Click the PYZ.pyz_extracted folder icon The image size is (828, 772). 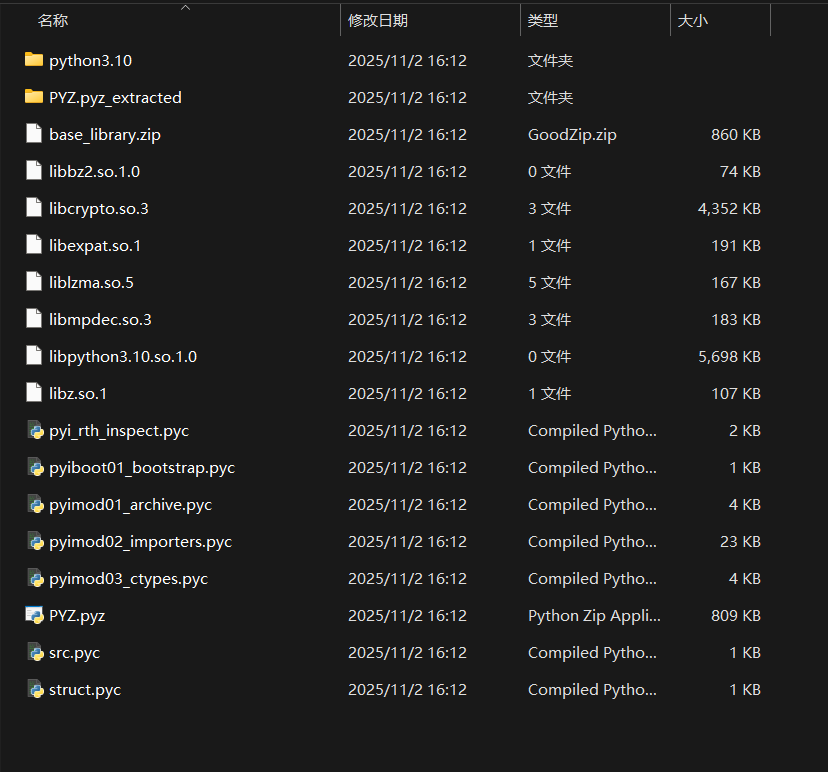click(x=34, y=97)
